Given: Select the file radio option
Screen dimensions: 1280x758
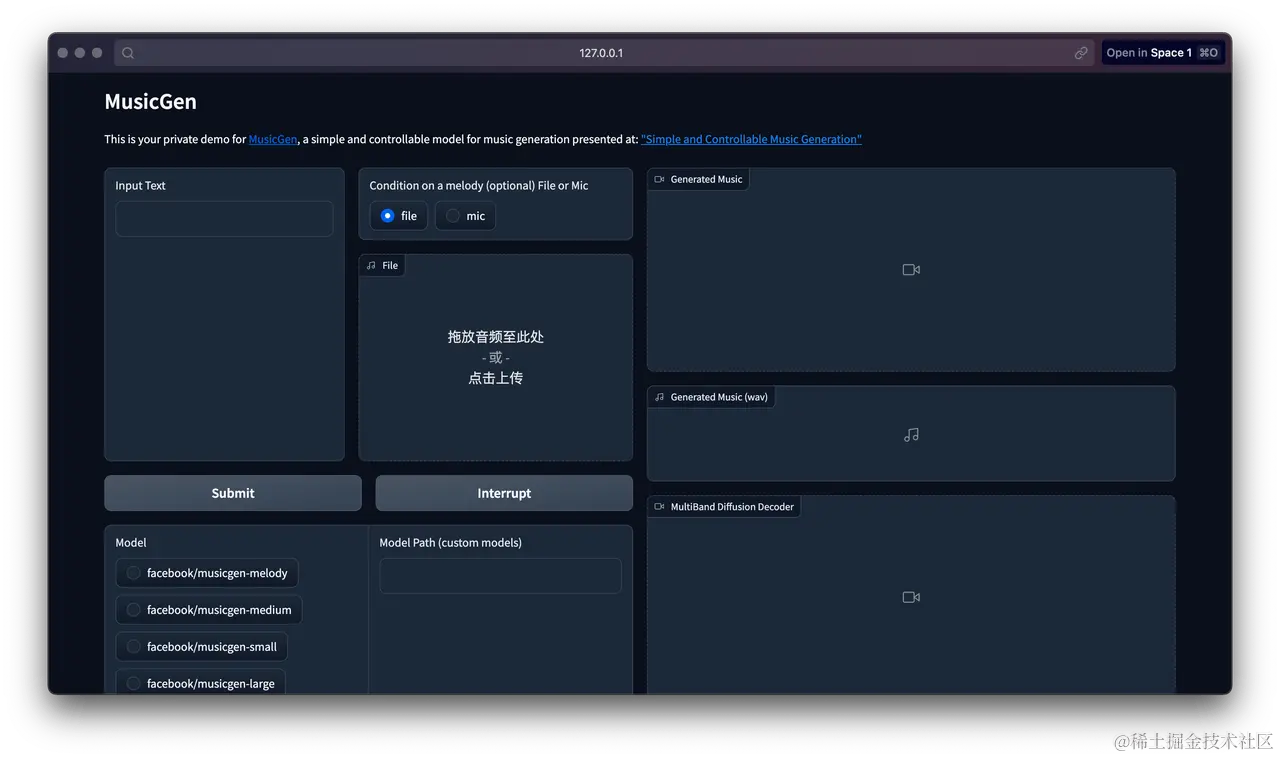Looking at the screenshot, I should tap(399, 216).
